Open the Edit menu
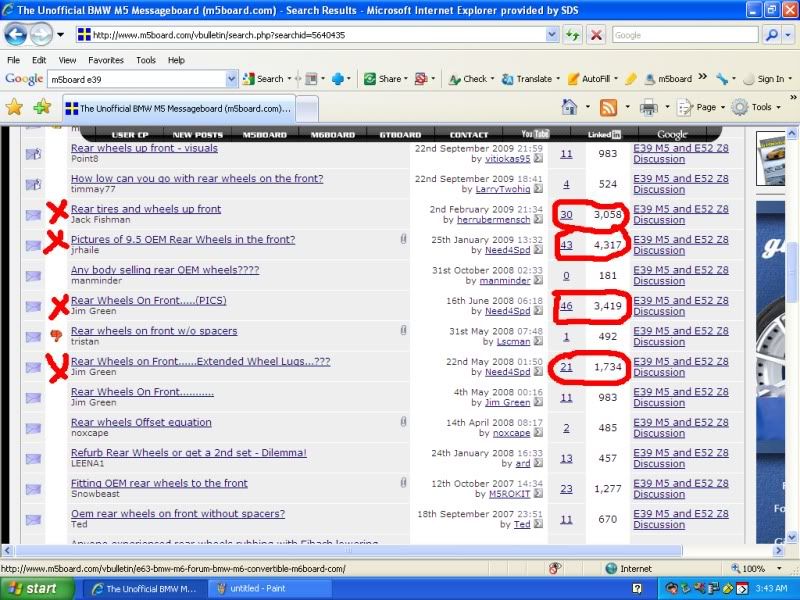 point(39,60)
